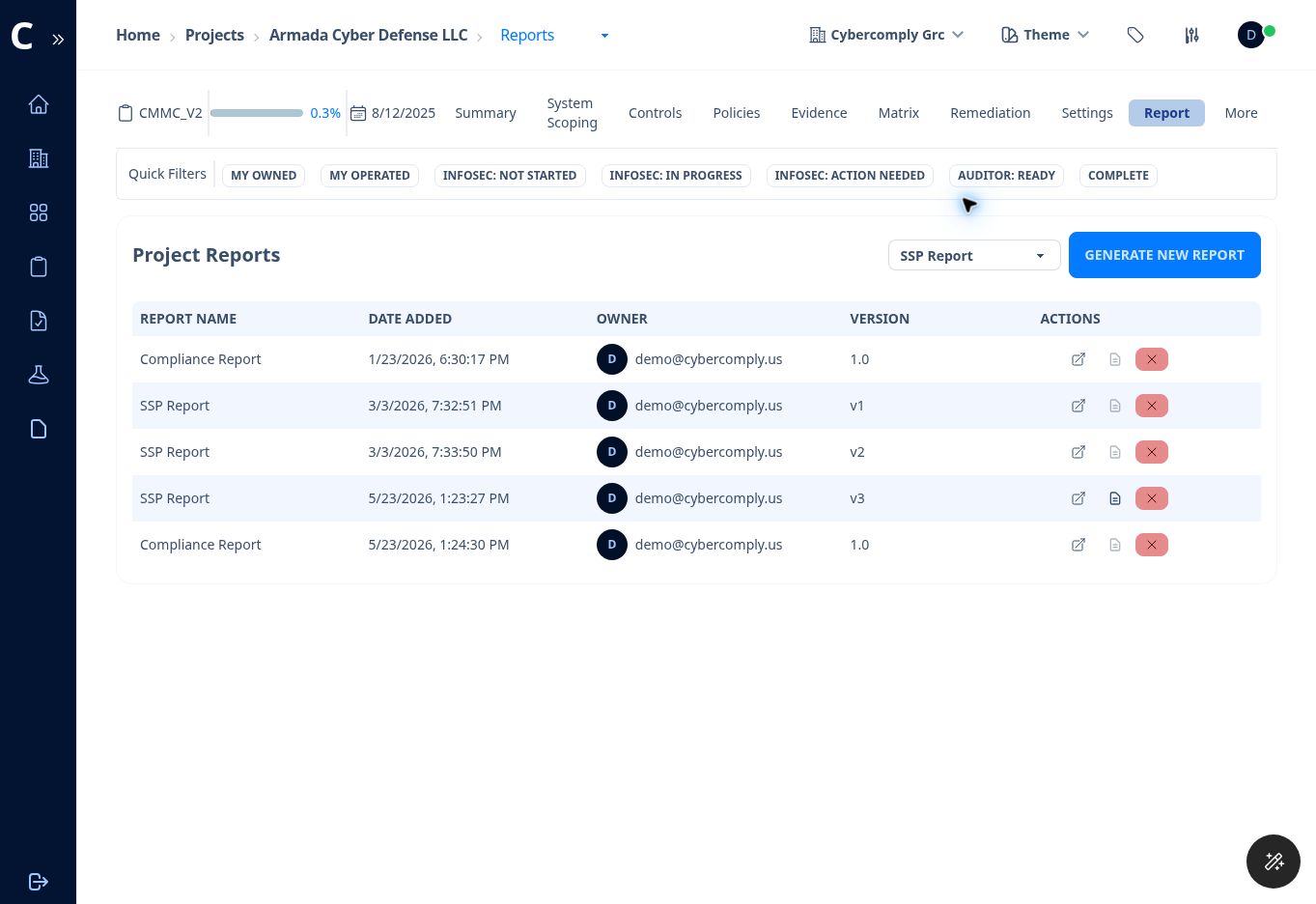This screenshot has width=1316, height=904.
Task: Click the CMMC_V2 progress bar
Action: [257, 113]
